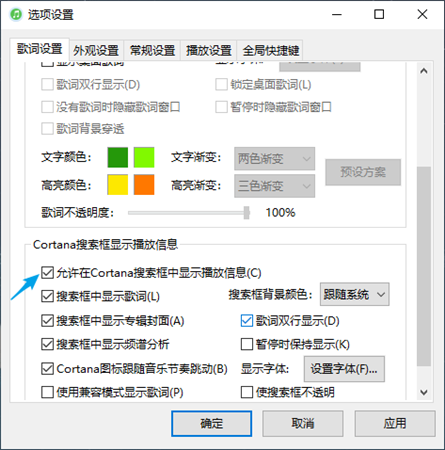Open the text gradient two-color dropdown
Screen dimensions: 445x450
(274, 159)
